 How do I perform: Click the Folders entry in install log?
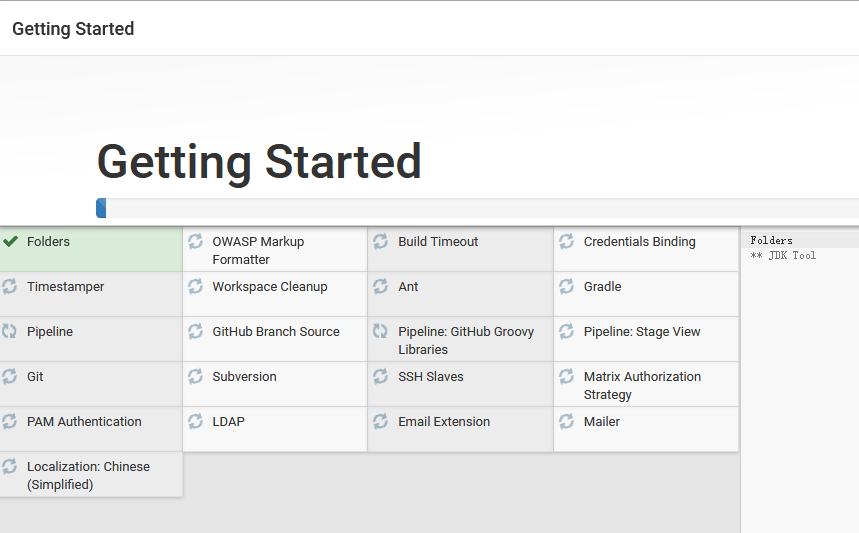(771, 240)
